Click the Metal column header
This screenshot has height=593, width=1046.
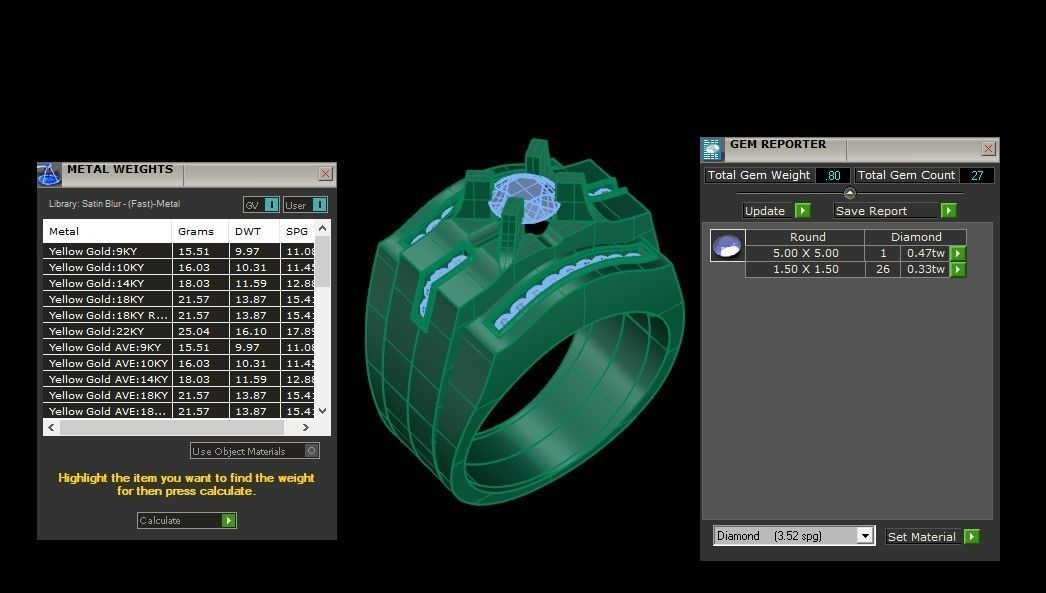(107, 231)
